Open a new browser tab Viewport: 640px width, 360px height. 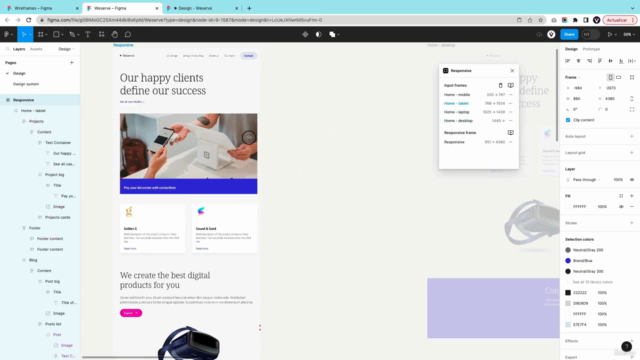tap(249, 8)
